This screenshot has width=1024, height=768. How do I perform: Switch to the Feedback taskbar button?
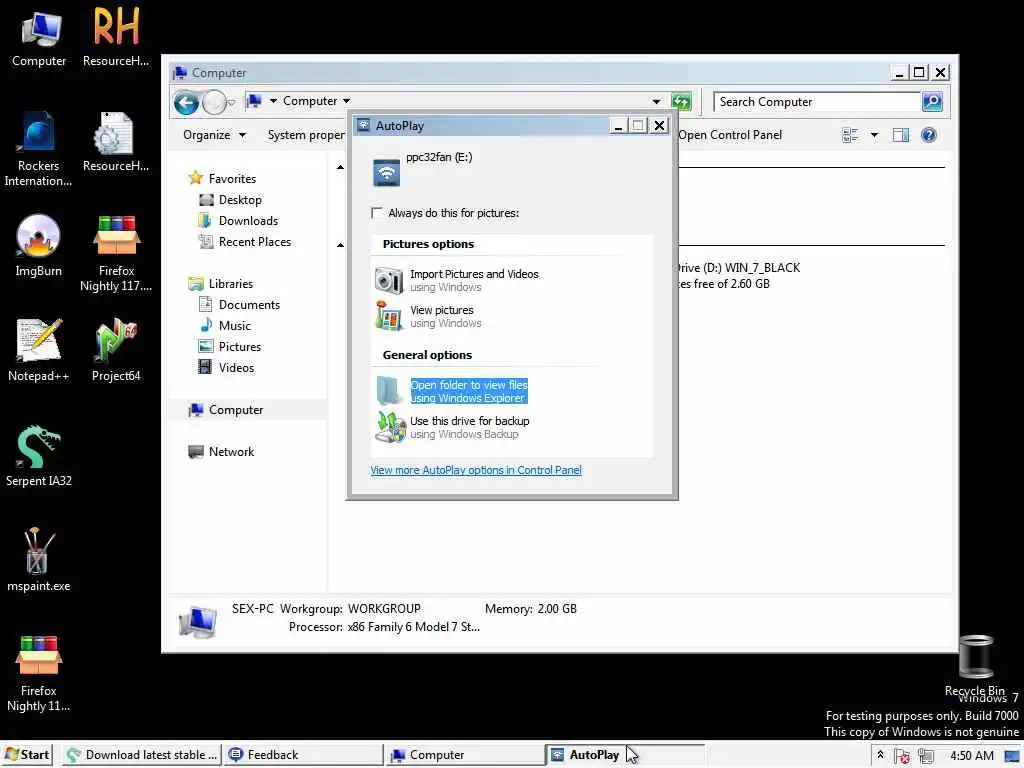[304, 754]
